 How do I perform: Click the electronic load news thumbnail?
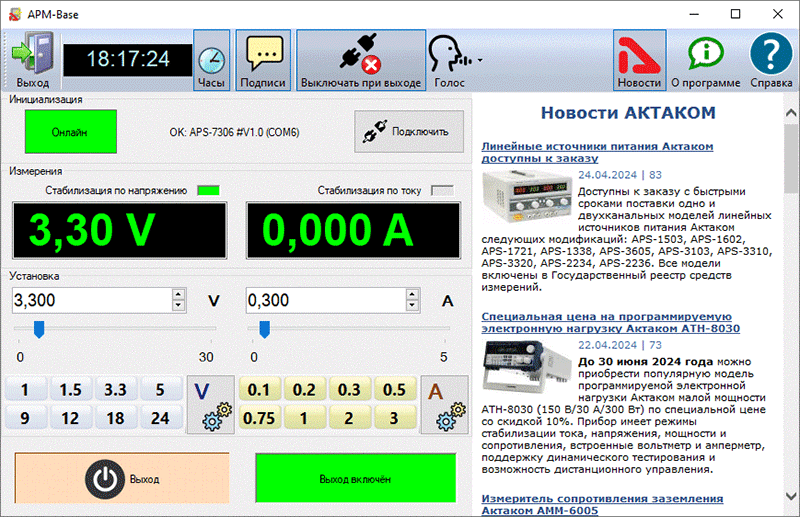[527, 367]
